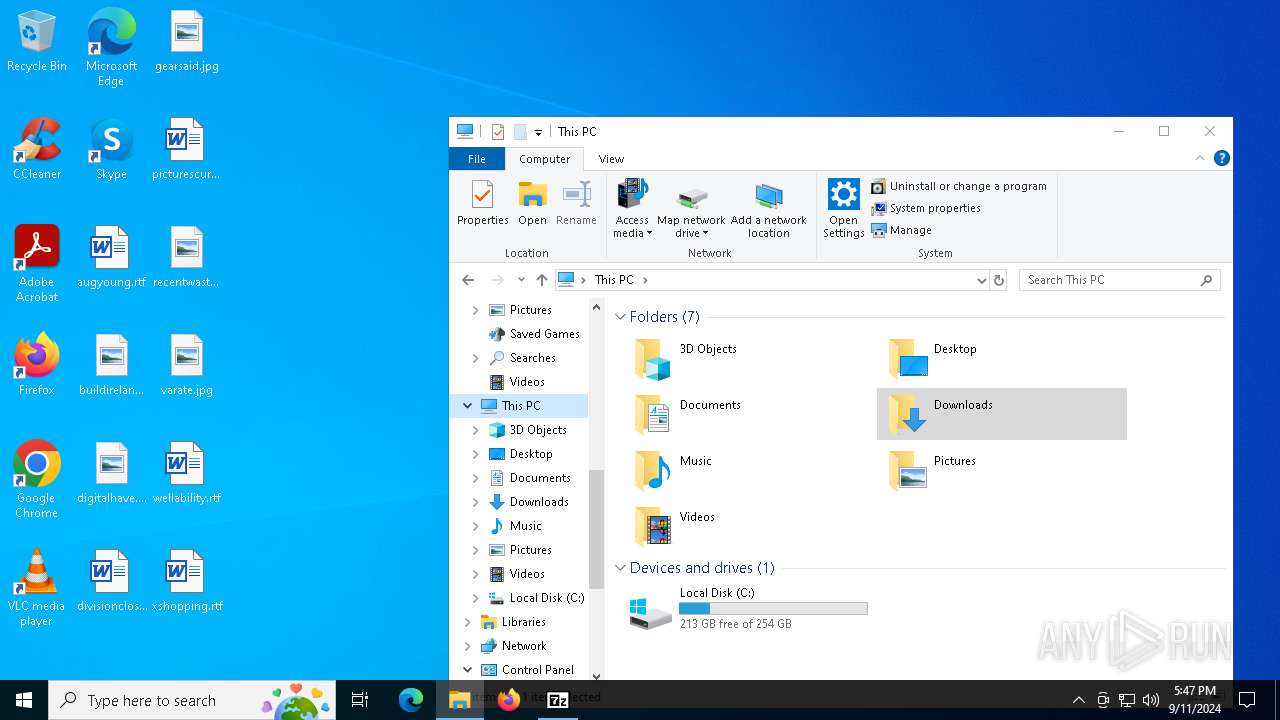This screenshot has width=1280, height=720.
Task: Select the VLC media player shortcut
Action: [x=37, y=588]
